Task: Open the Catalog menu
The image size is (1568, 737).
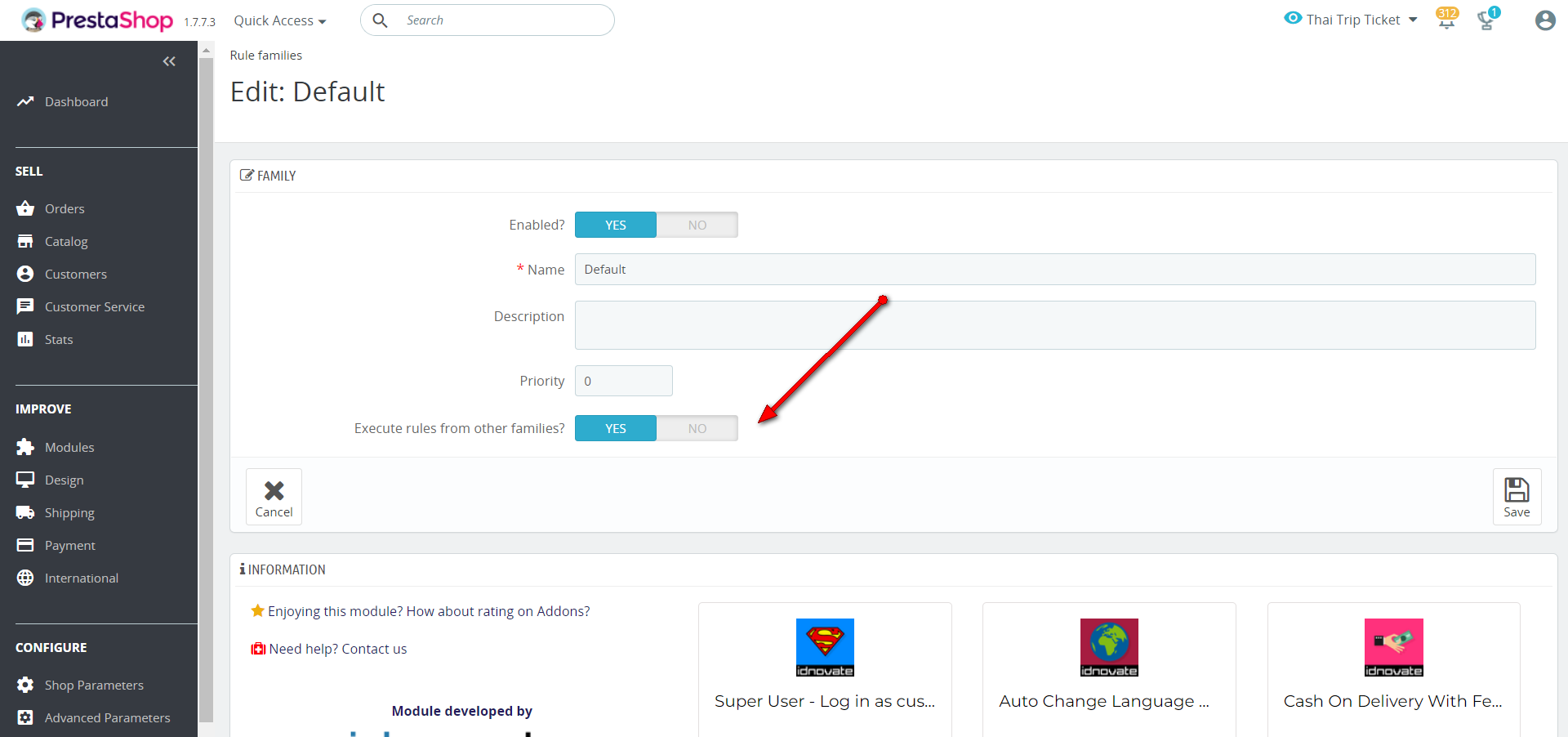Action: pos(66,241)
